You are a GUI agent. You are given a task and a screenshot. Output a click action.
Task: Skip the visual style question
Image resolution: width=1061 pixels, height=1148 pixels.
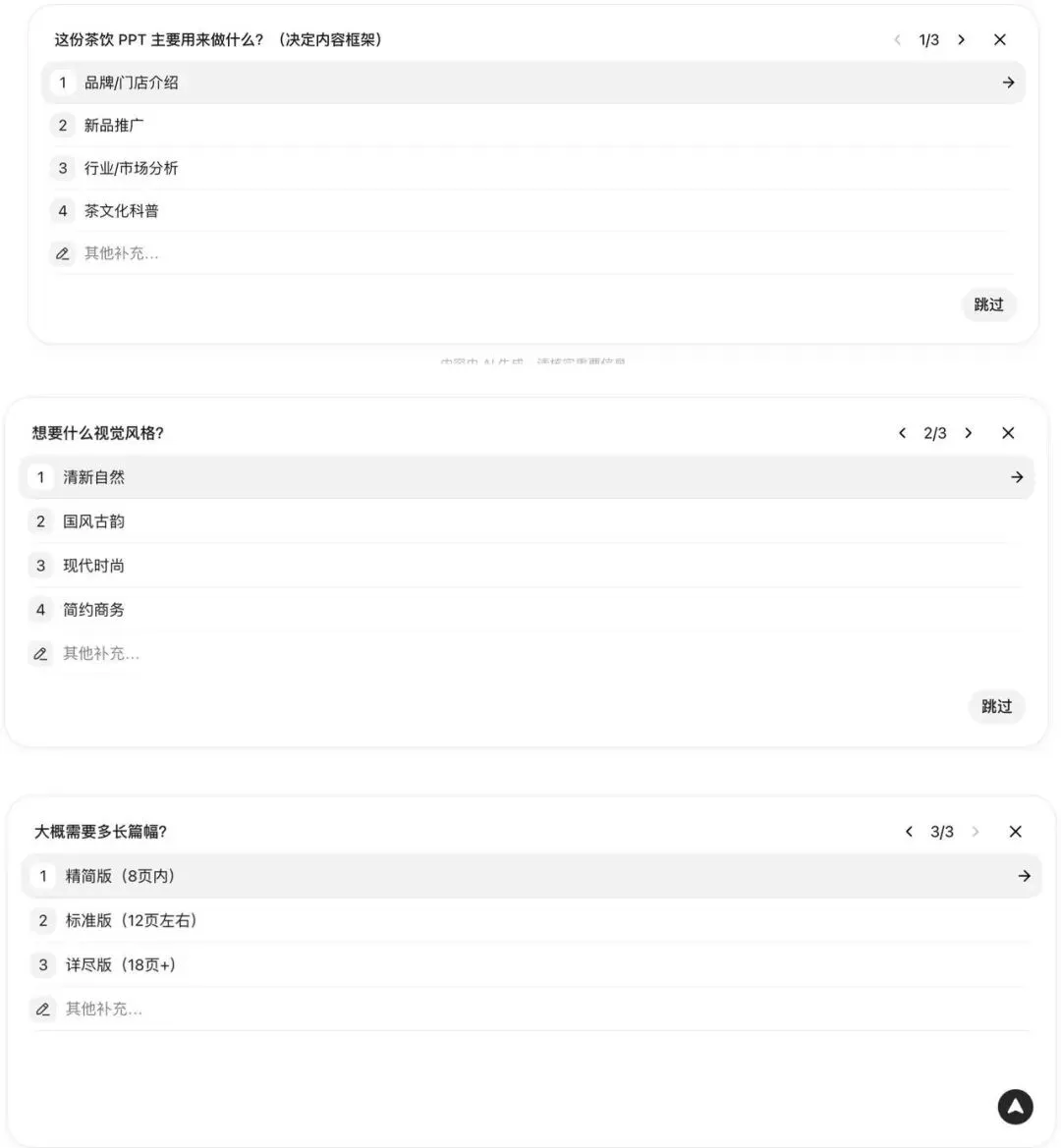(996, 706)
